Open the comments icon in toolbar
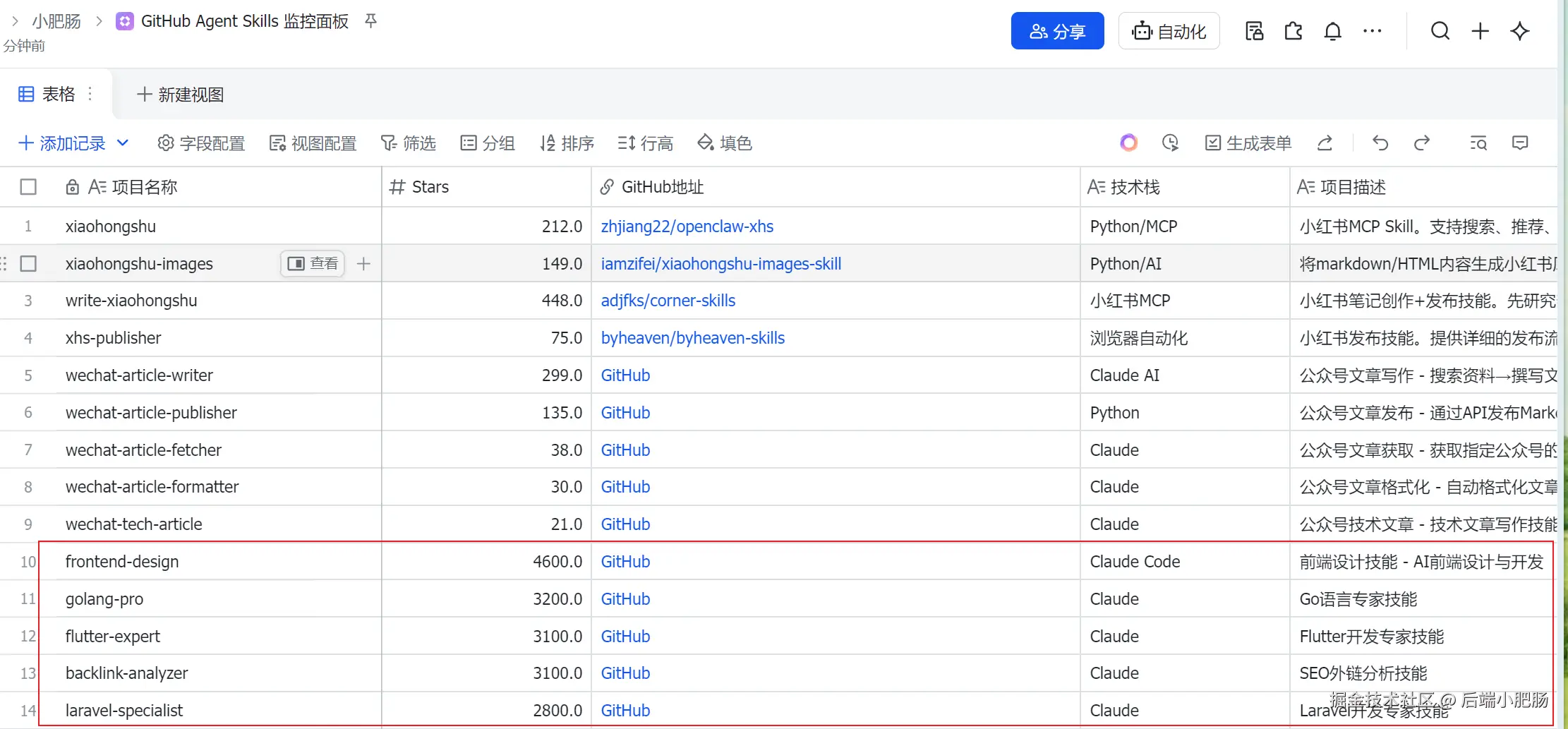The image size is (1568, 729). [1520, 143]
